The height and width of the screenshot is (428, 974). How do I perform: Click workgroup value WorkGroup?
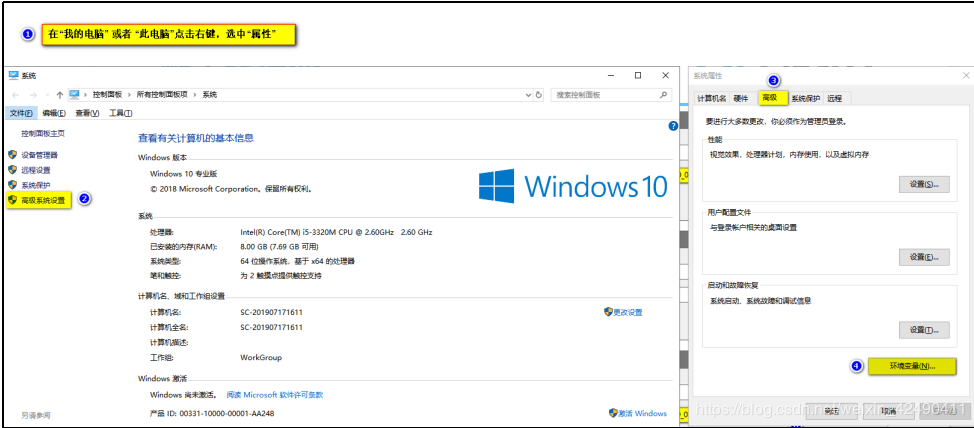tap(261, 358)
